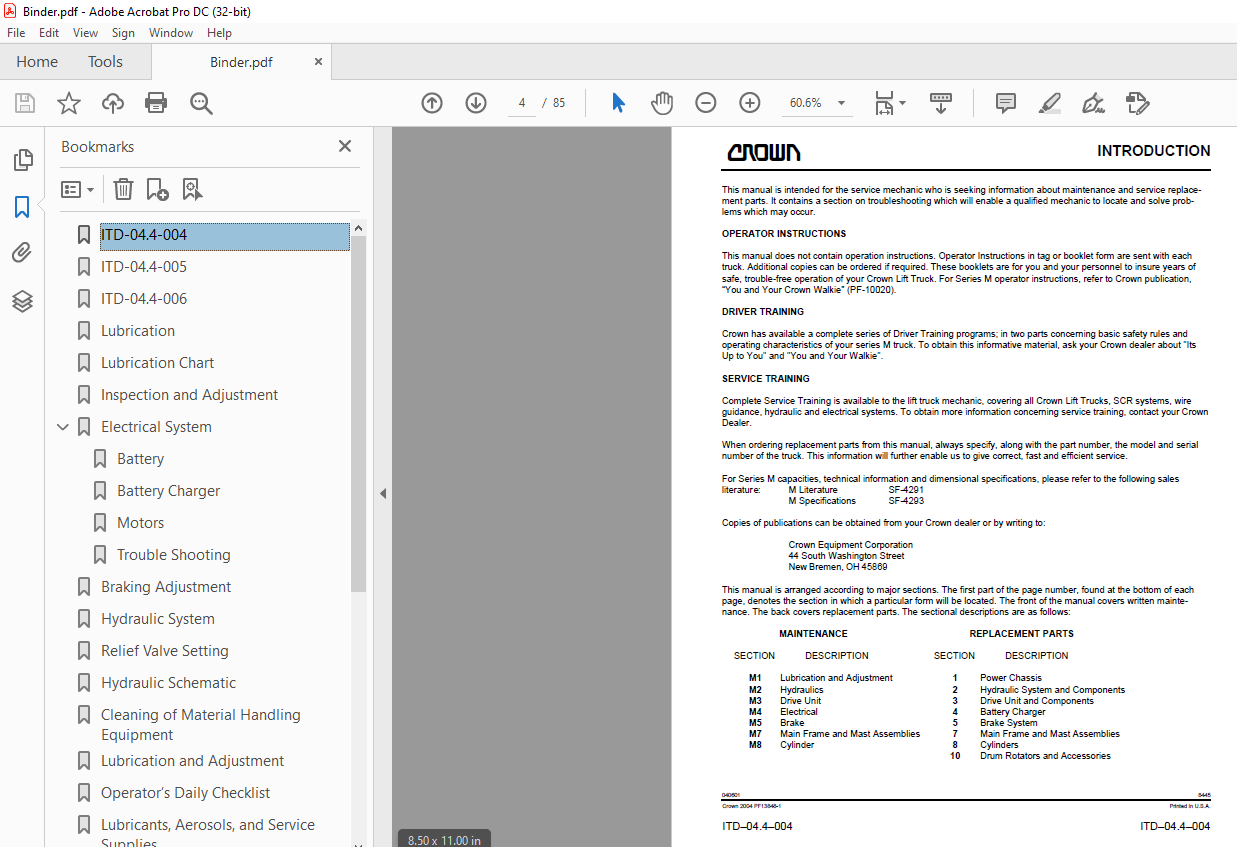Collapse navigation pane with left arrow
This screenshot has width=1237, height=847.
point(383,494)
